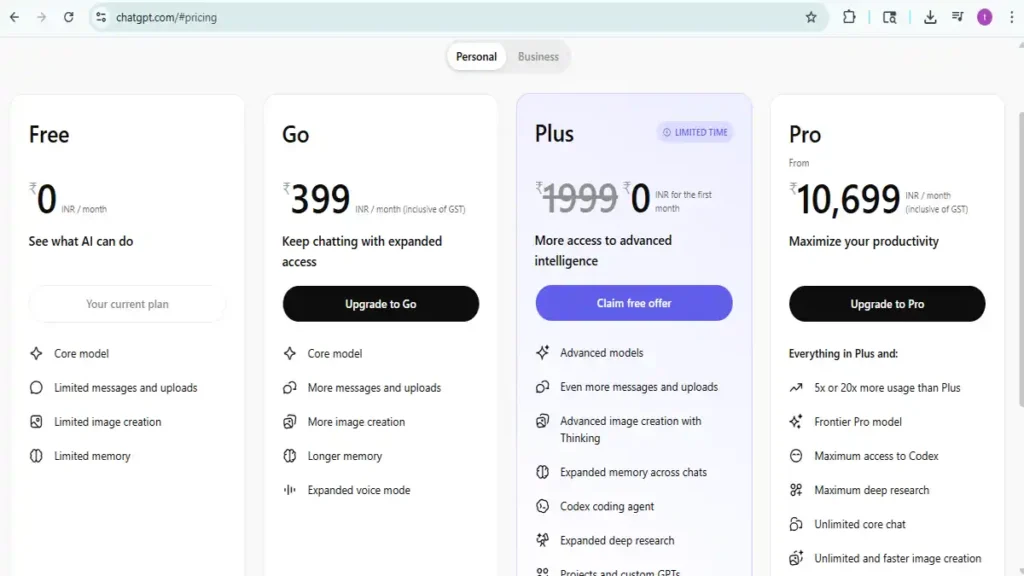The width and height of the screenshot is (1024, 576).
Task: Click the Advanced models icon in Plus column
Action: point(542,353)
